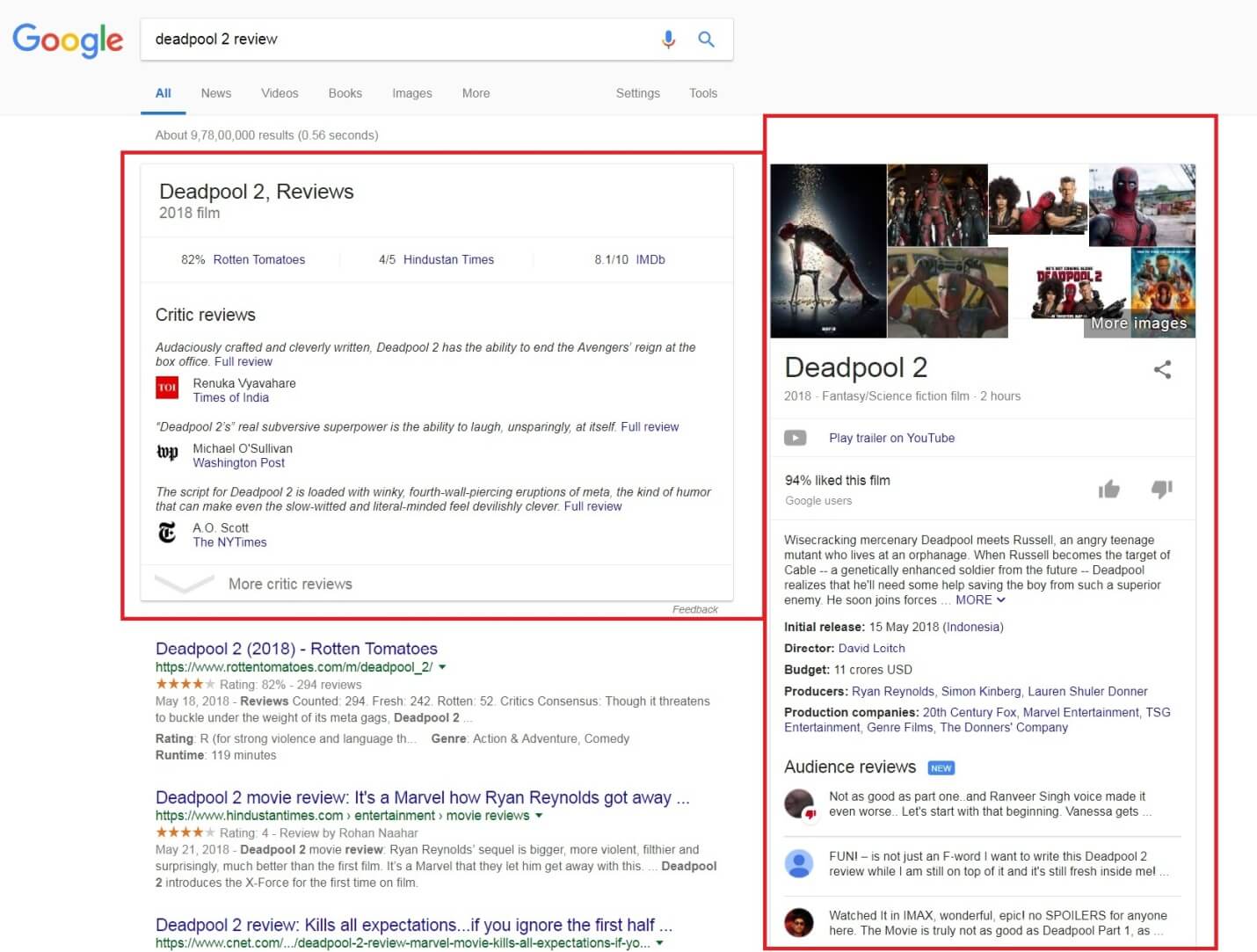This screenshot has height=952, width=1257.
Task: Open producer Ryan Reynolds link
Action: click(x=892, y=691)
